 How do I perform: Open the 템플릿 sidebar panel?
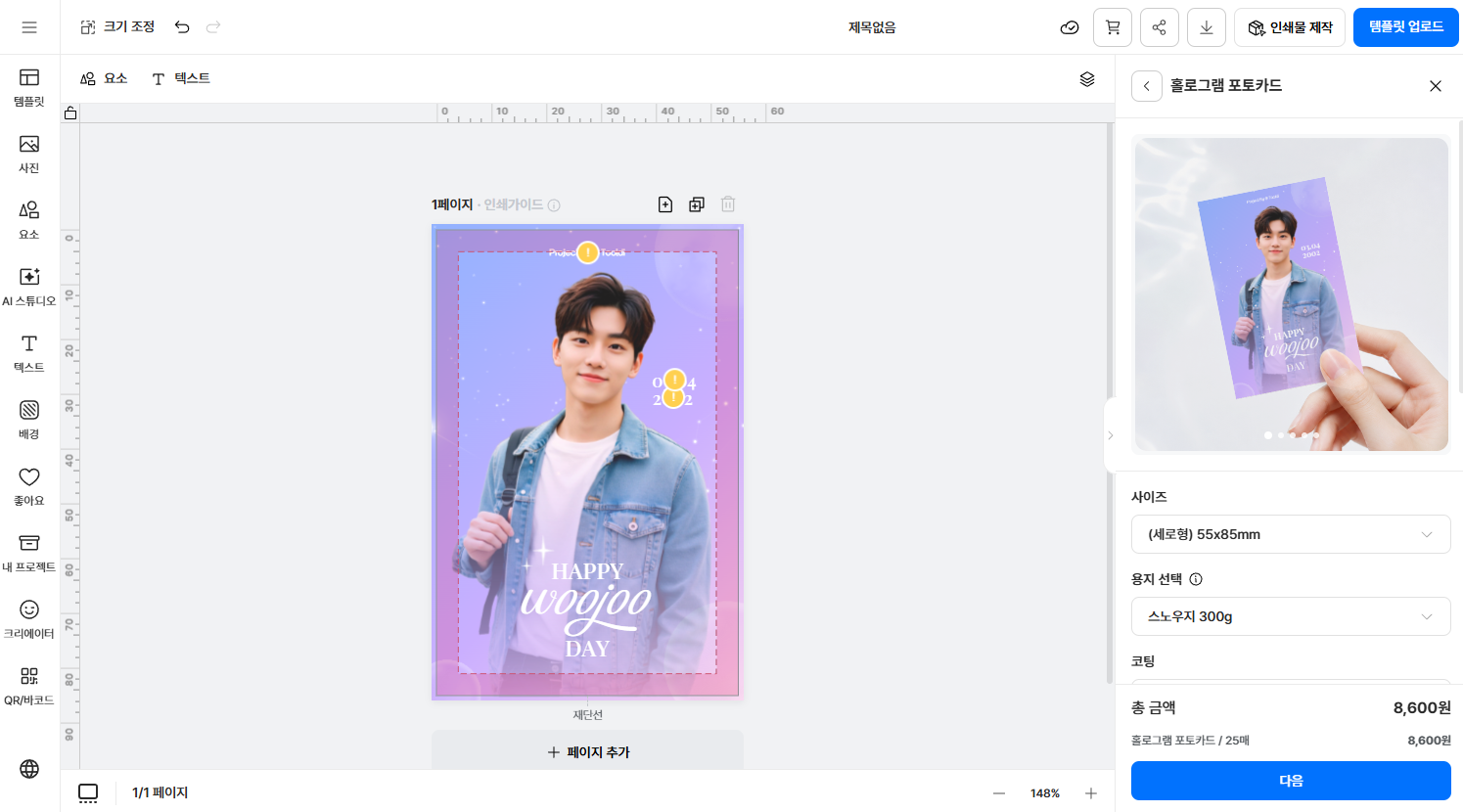pos(29,87)
